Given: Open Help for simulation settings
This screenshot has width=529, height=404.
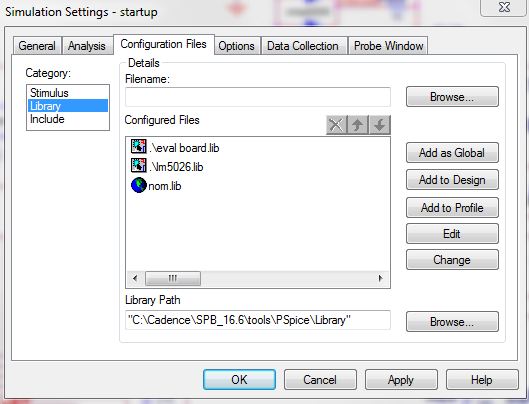Looking at the screenshot, I should (x=482, y=379).
